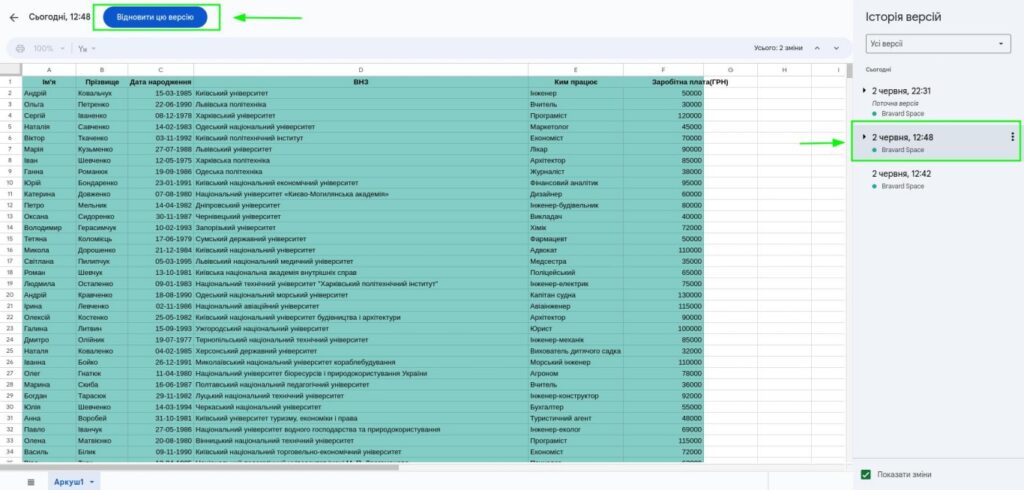The image size is (1024, 490).
Task: Expand the 2 червня, 22:31 version
Action: coord(865,91)
